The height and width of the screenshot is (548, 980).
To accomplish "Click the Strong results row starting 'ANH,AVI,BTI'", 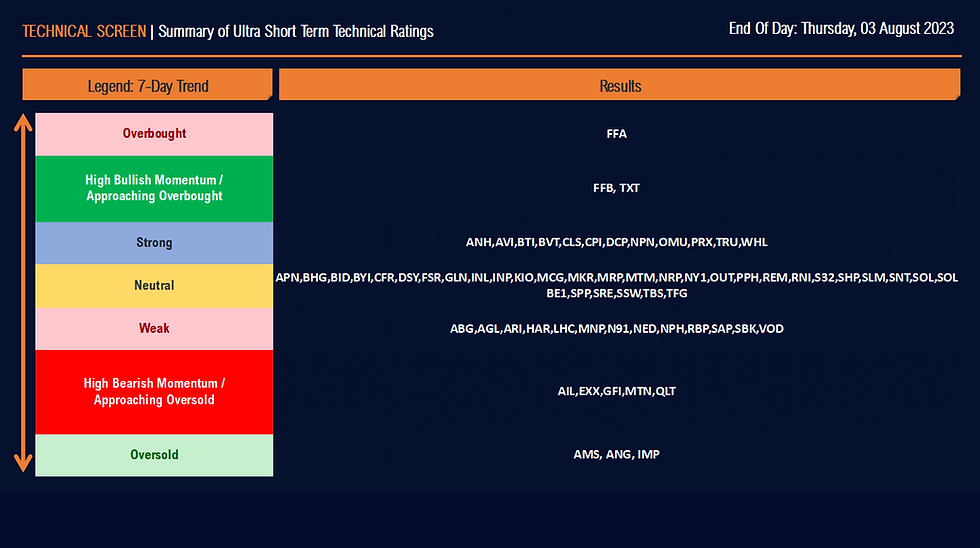I will point(616,242).
